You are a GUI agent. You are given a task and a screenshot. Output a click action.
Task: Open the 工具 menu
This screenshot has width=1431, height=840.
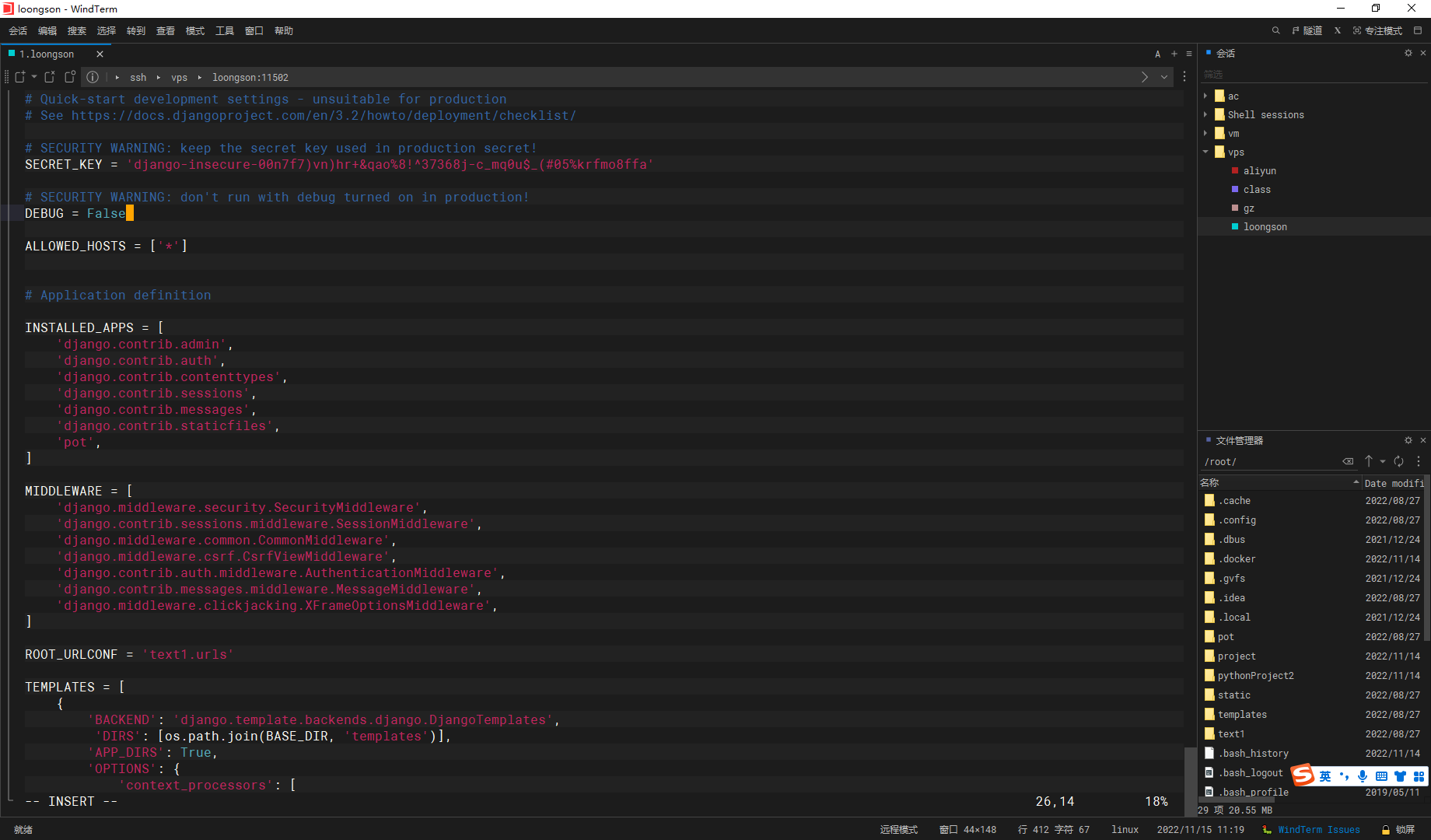225,31
